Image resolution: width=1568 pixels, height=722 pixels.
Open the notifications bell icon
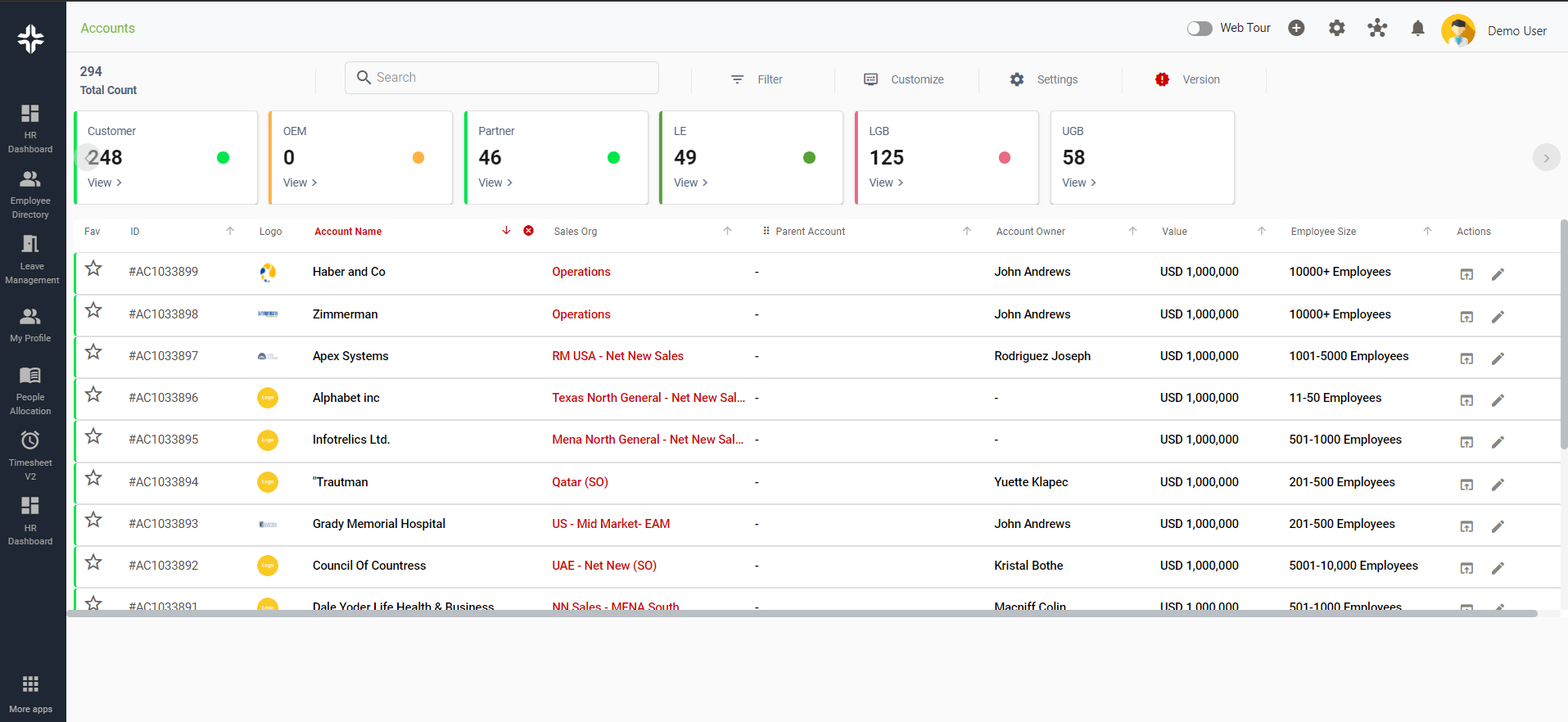coord(1417,29)
